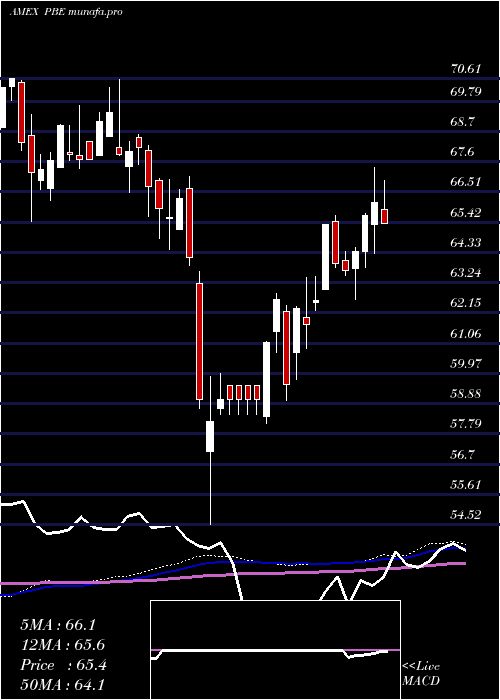Click the AMEX PBE munafa.pro title
The image size is (500, 700).
(66, 12)
